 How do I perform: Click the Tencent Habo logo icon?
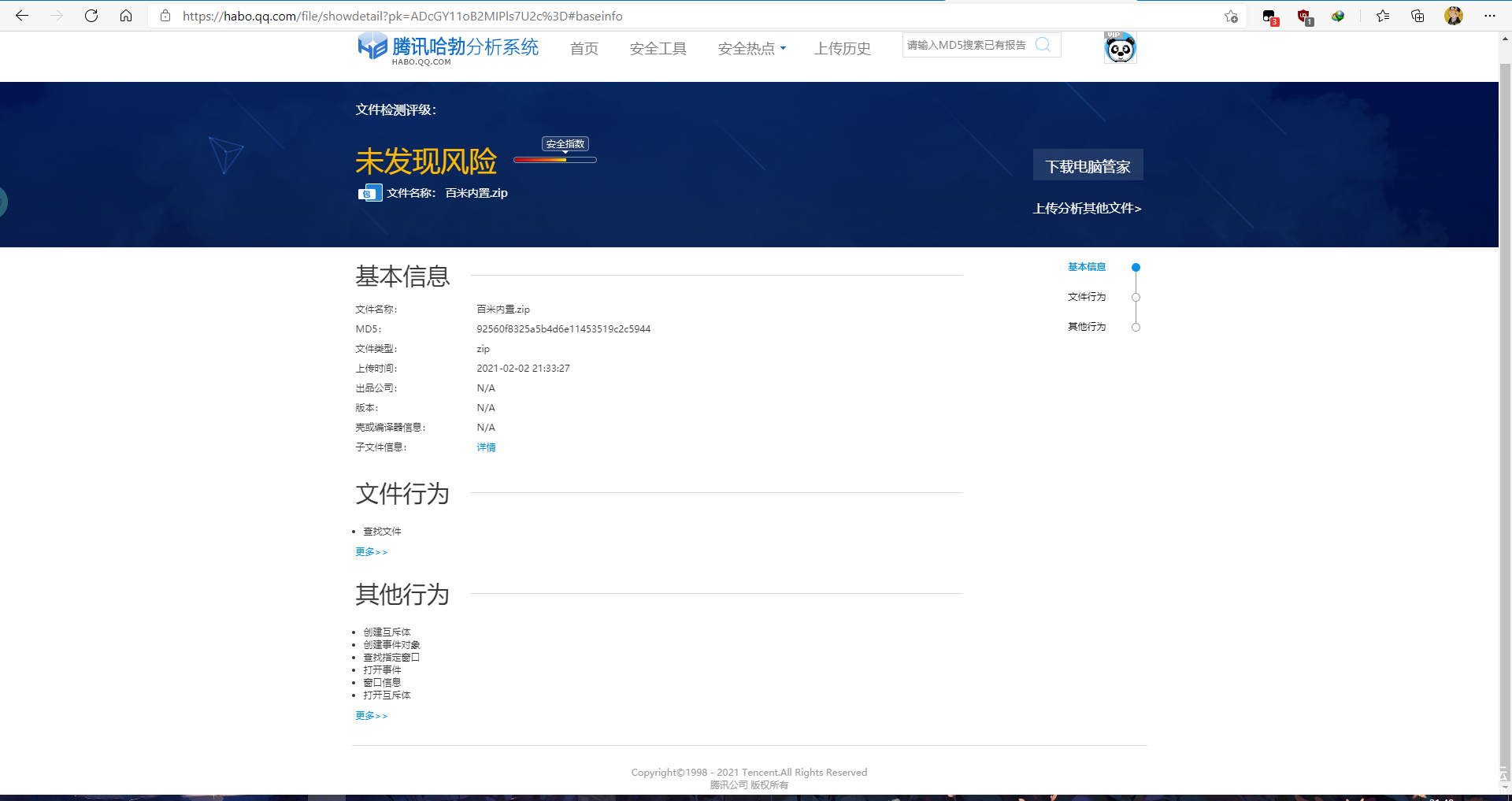pyautogui.click(x=372, y=46)
